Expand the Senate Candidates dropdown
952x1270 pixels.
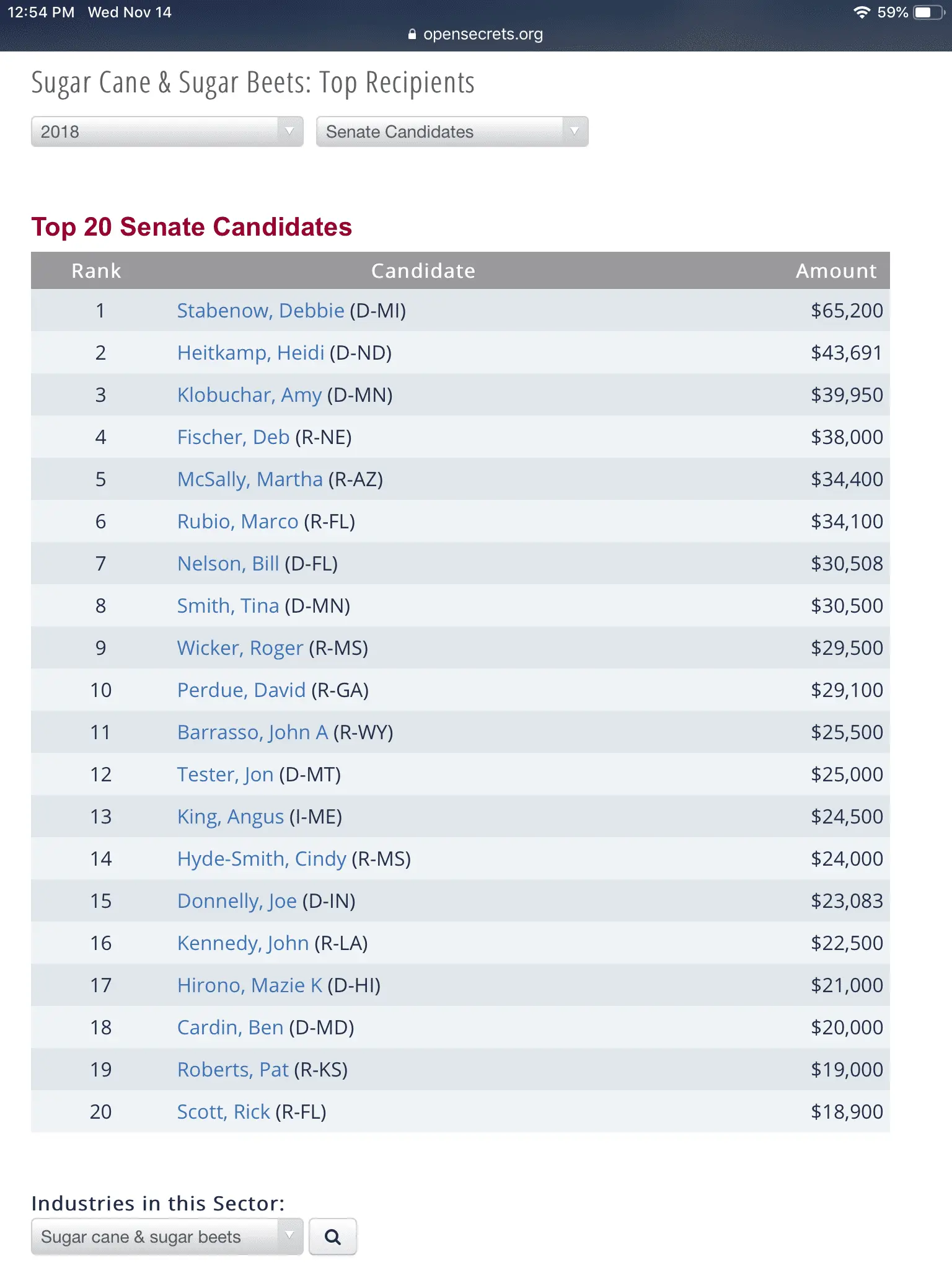coord(452,131)
